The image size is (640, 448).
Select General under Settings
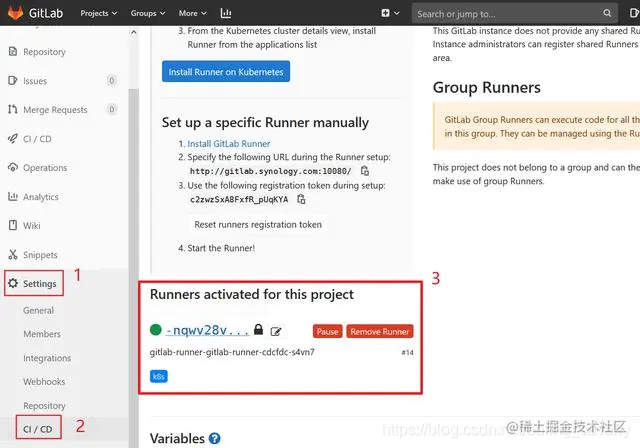(x=38, y=310)
